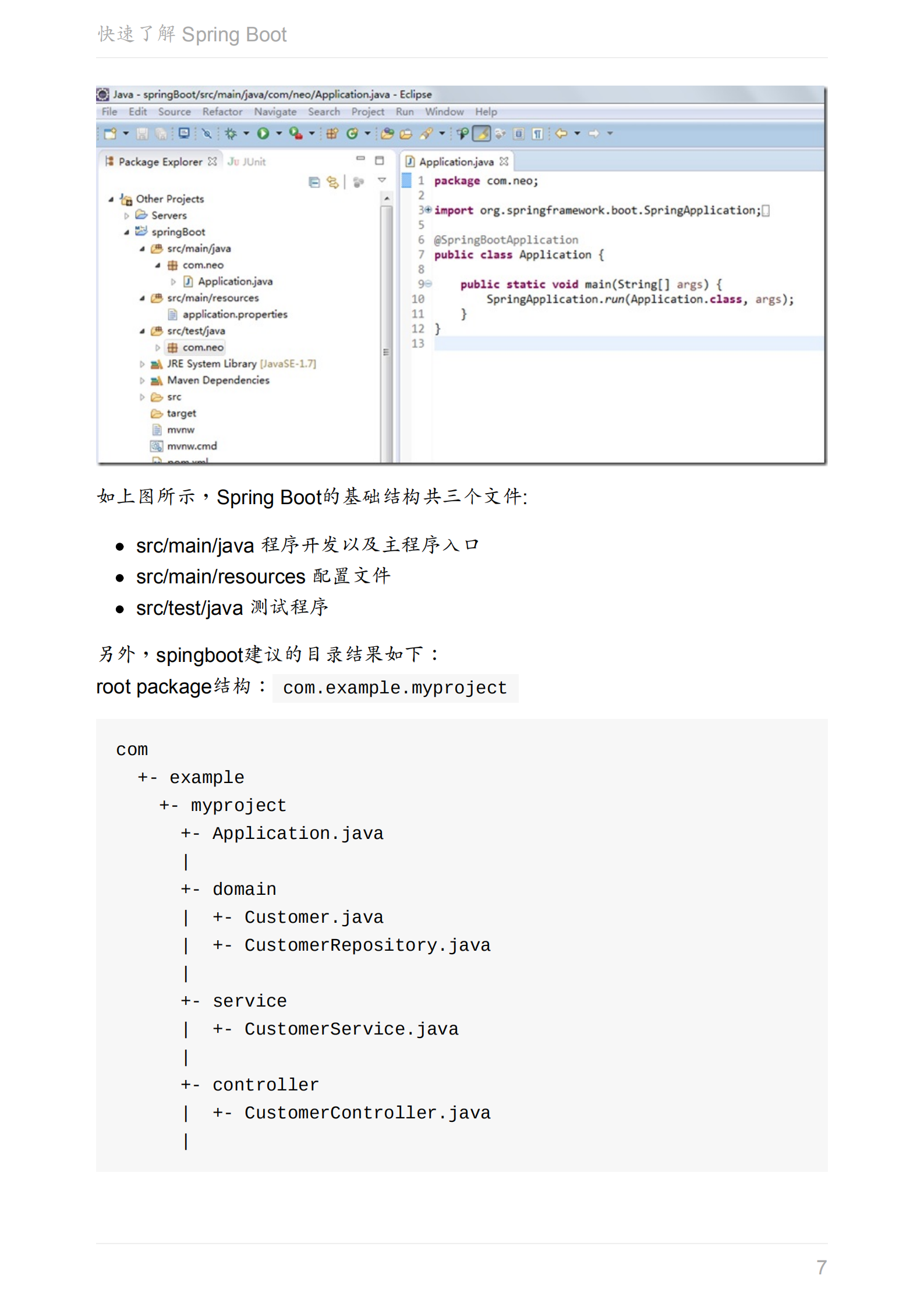Click the Open Type icon in toolbar
Viewport: 924px width, 1307px height.
[x=387, y=134]
